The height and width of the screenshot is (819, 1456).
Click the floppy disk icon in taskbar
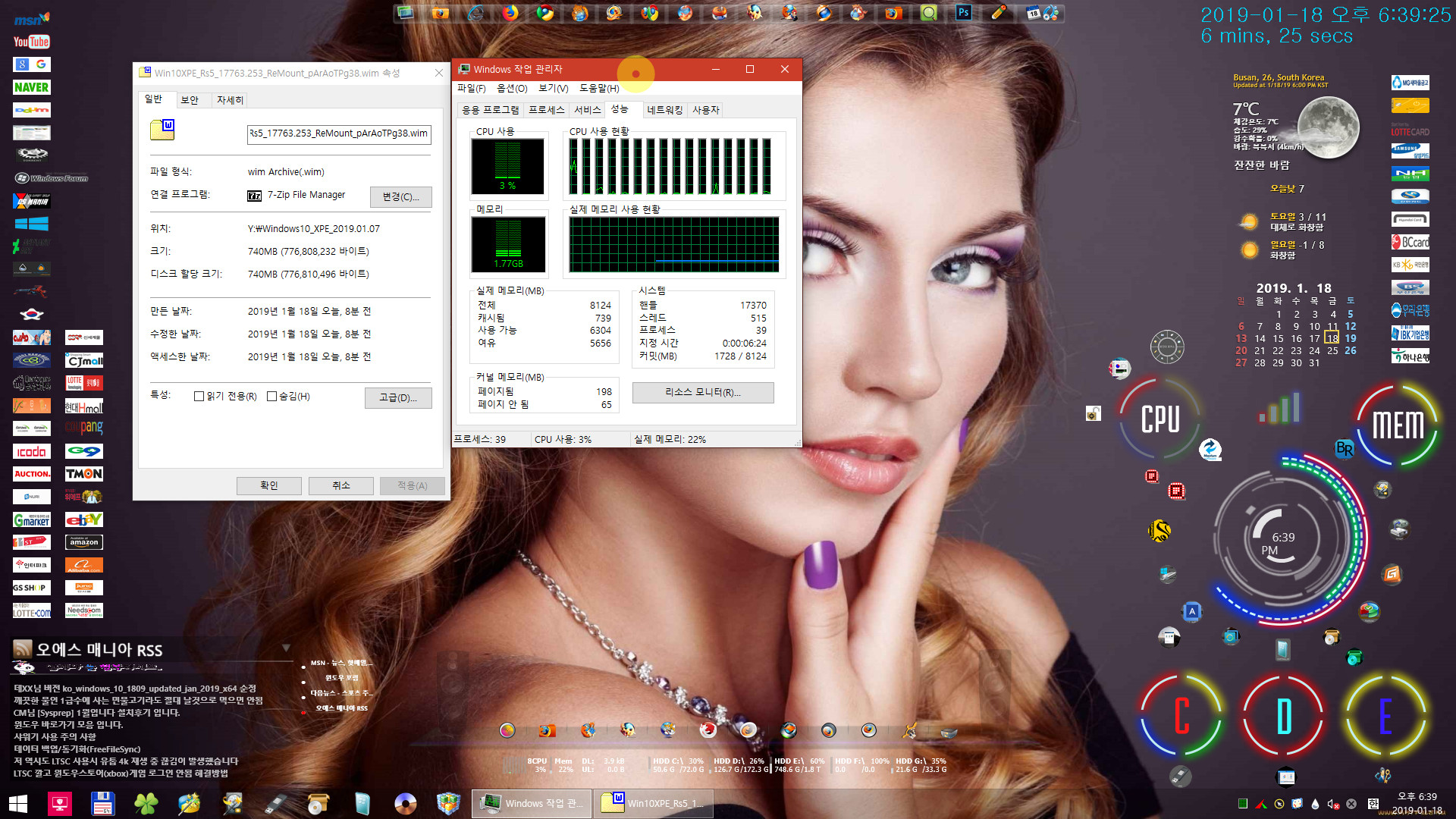(x=102, y=803)
